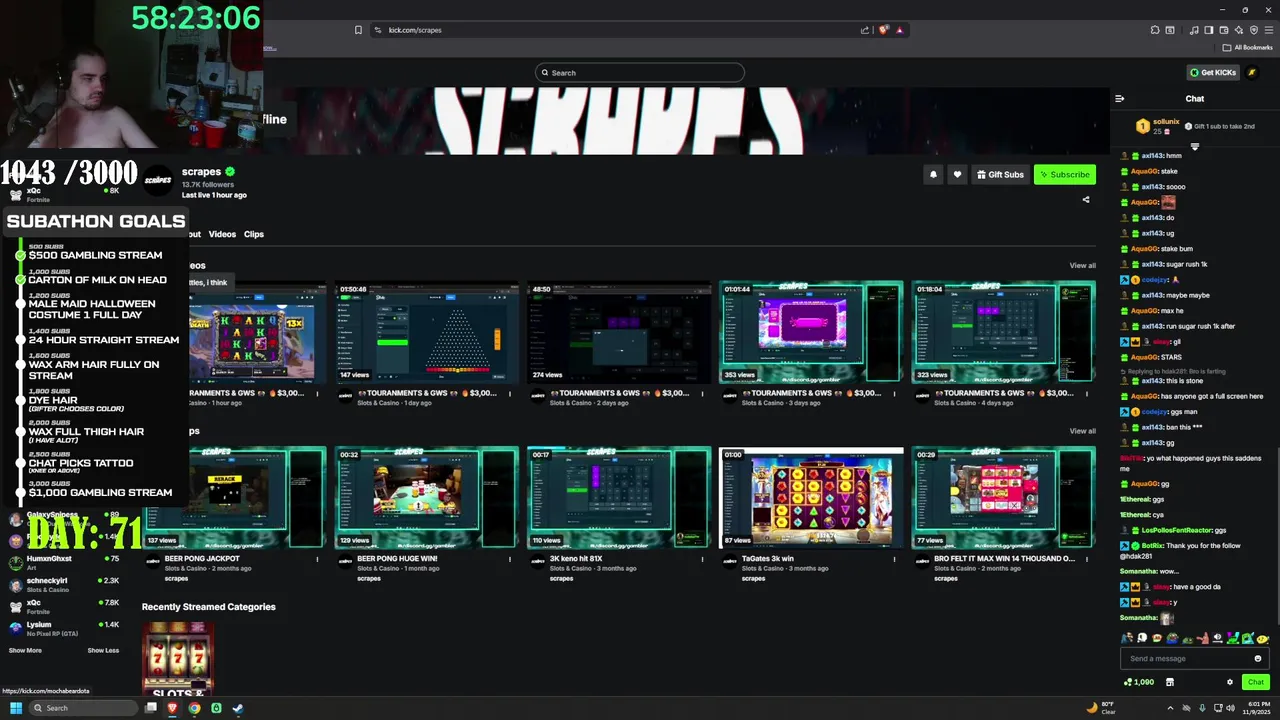Click the green Chat send button
Viewport: 1280px width, 720px height.
tap(1256, 682)
